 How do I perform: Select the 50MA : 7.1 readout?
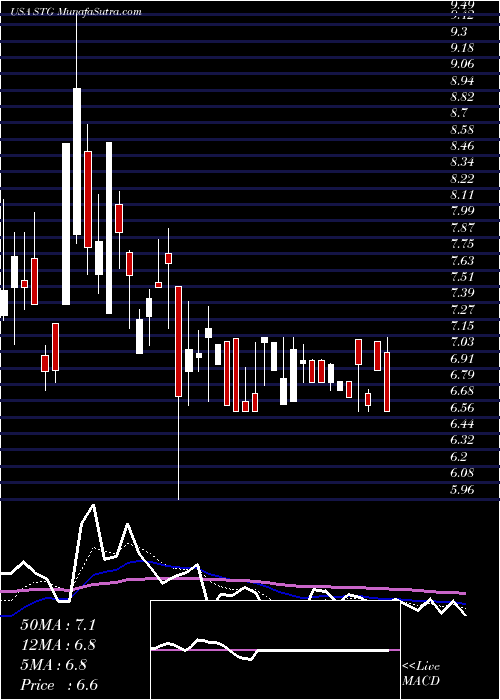click(58, 625)
